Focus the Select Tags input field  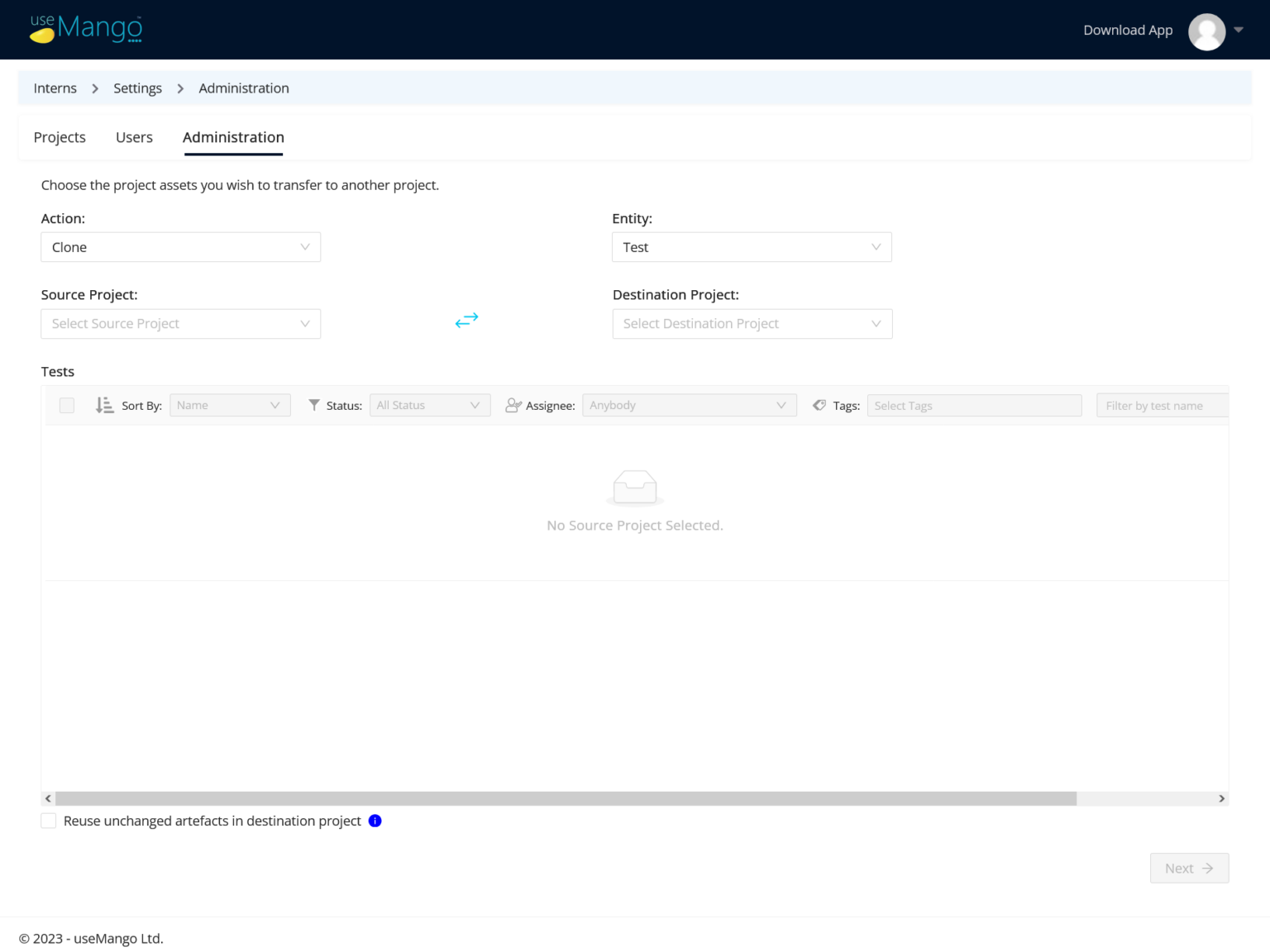point(974,405)
